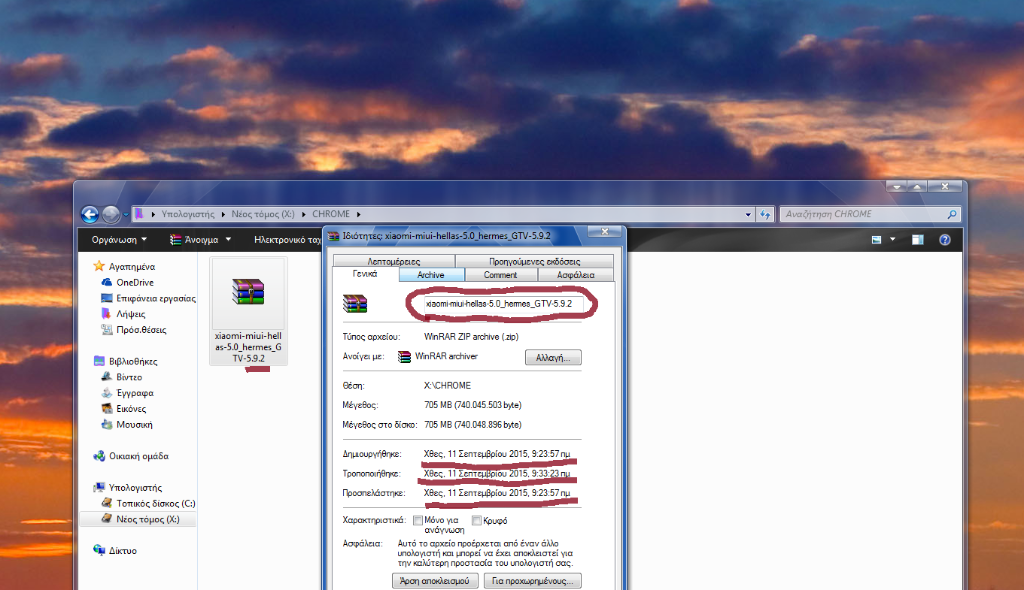Click the change view icon in Explorer toolbar
Screen dimensions: 1024x590
[x=876, y=240]
